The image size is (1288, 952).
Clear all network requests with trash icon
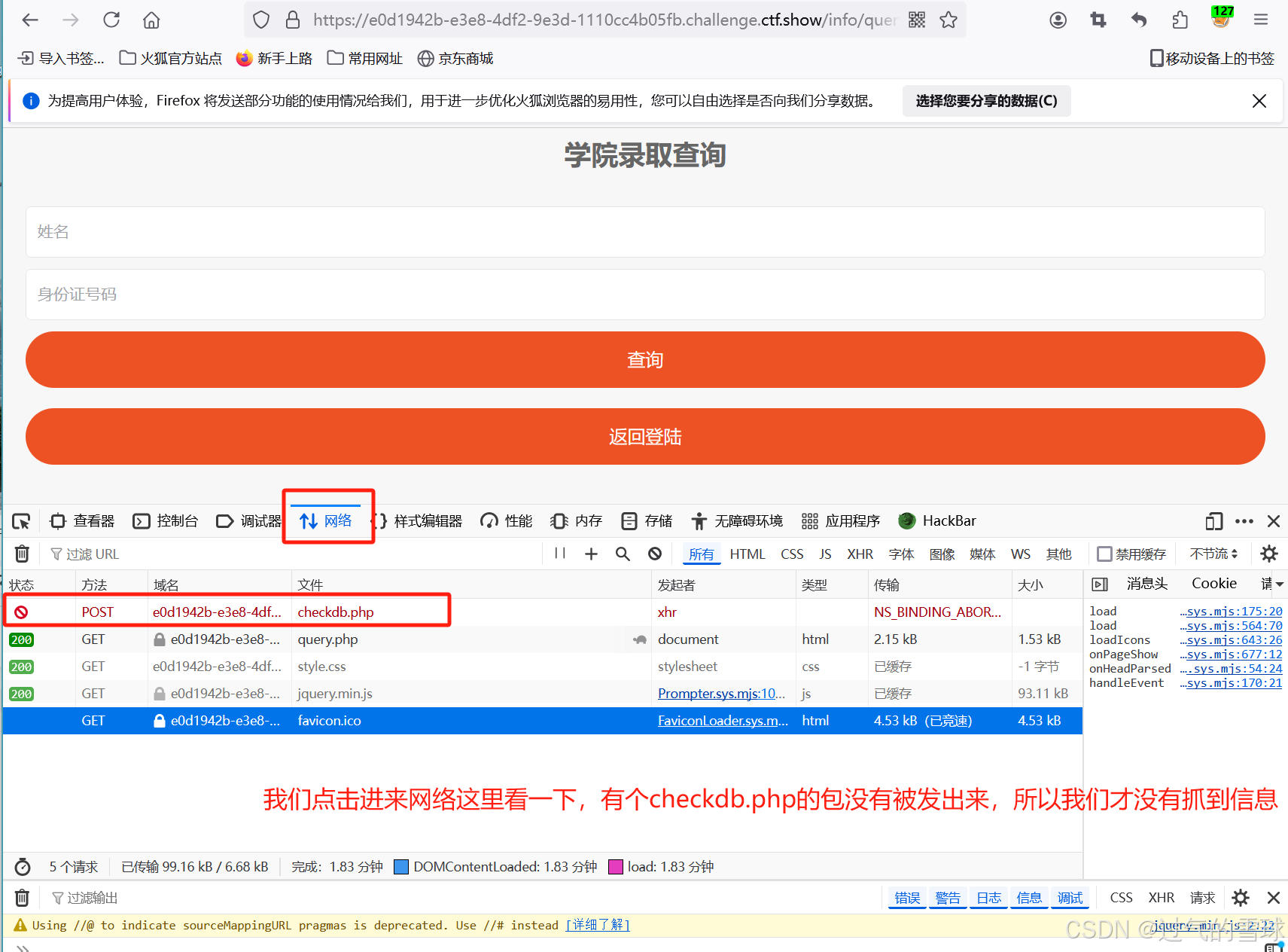tap(21, 554)
